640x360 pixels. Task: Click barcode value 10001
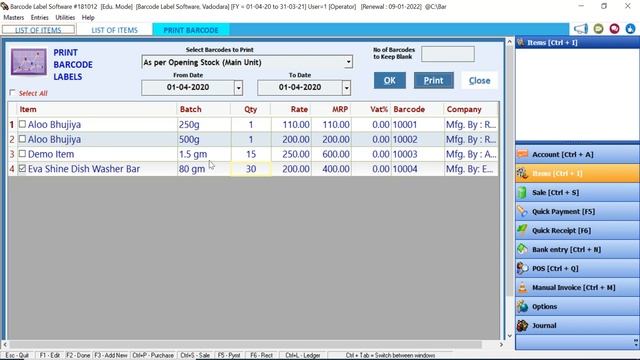pyautogui.click(x=405, y=124)
